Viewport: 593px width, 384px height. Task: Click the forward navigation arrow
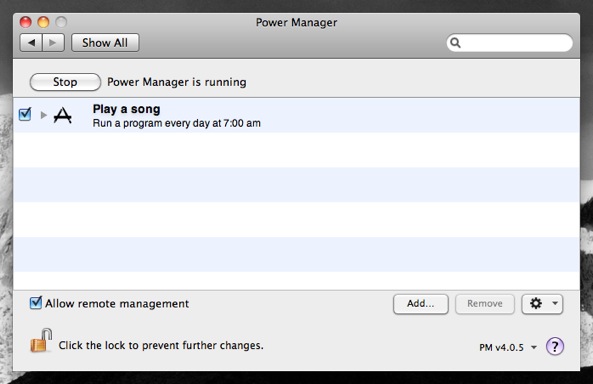tap(53, 43)
